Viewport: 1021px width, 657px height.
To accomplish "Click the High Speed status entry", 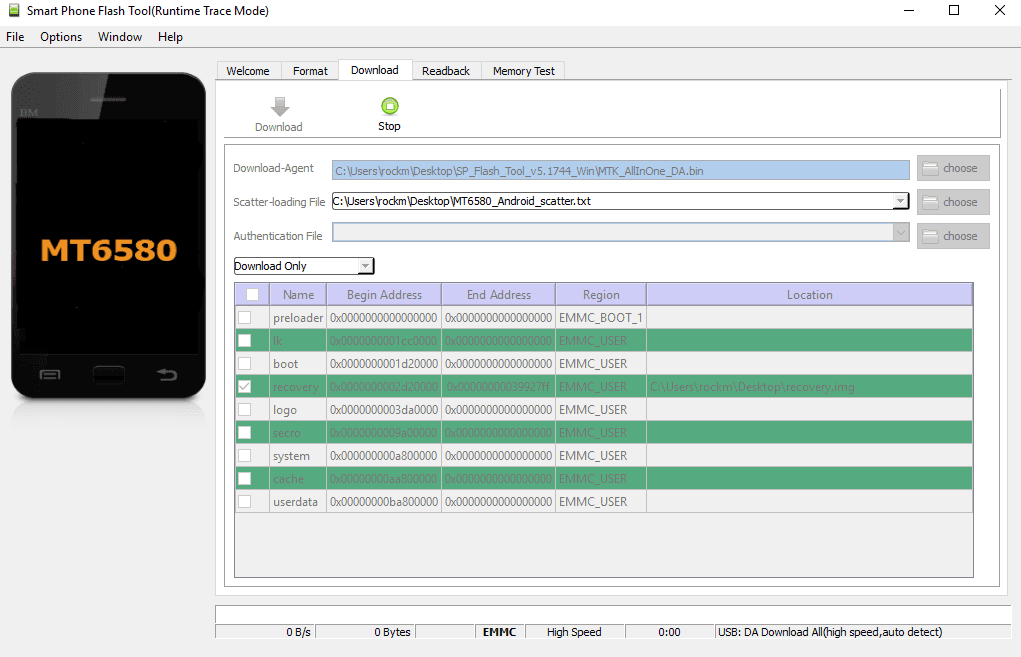I will 575,632.
